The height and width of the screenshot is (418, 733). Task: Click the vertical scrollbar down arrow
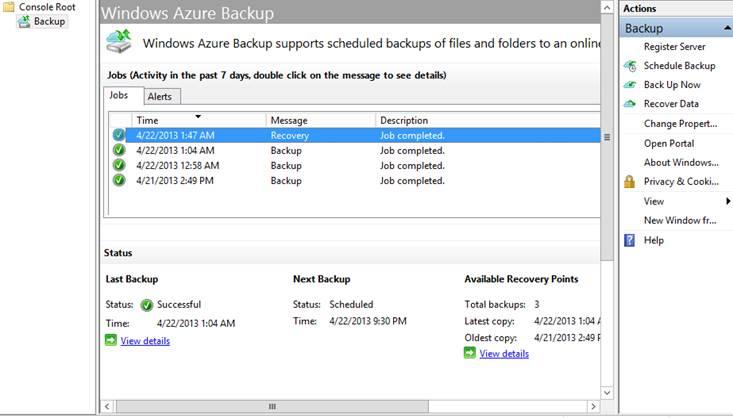point(607,393)
